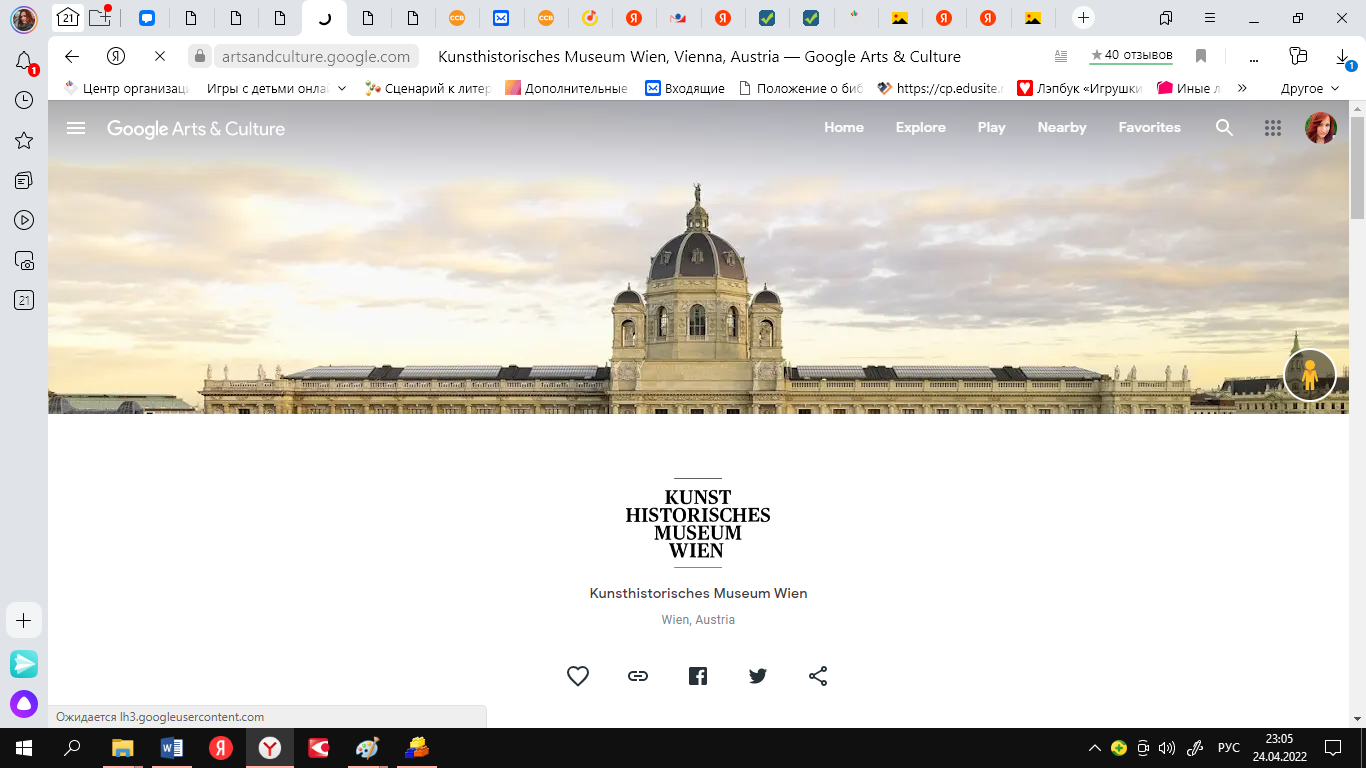1366x768 pixels.
Task: Bookmark this page with the bookmark icon
Action: tap(1201, 56)
